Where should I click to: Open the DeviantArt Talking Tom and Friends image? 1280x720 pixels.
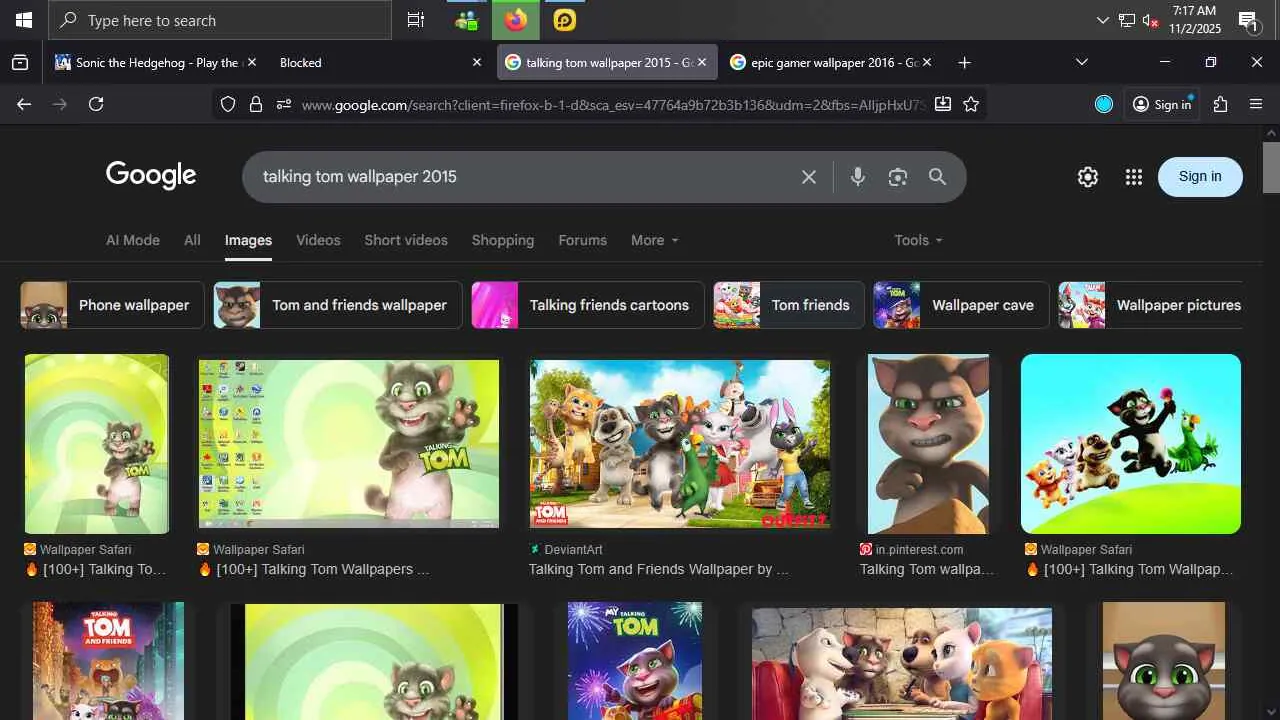tap(680, 444)
